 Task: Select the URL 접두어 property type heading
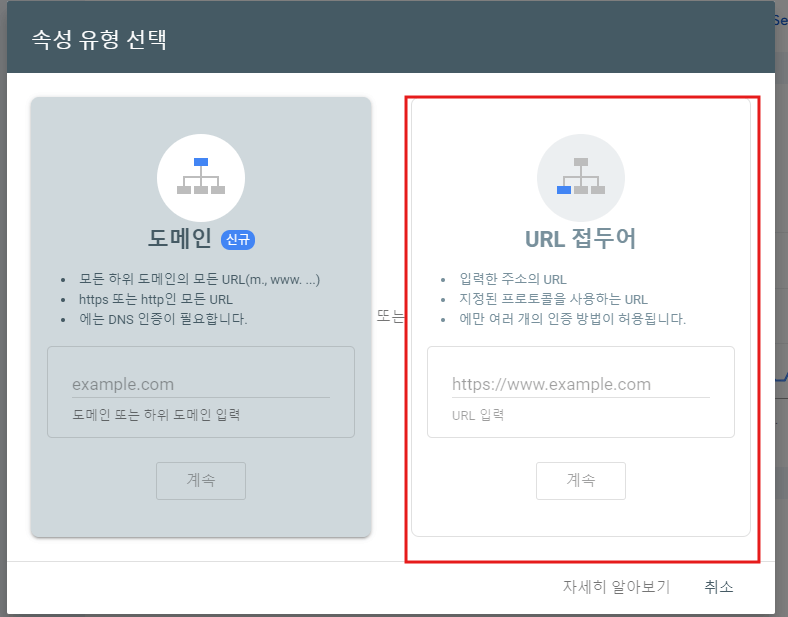[580, 239]
